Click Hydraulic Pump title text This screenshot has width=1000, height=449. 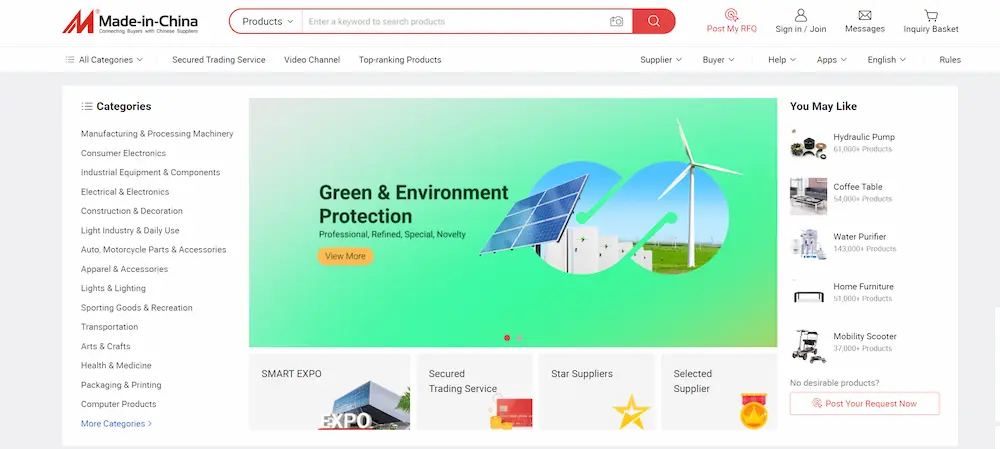pos(864,136)
